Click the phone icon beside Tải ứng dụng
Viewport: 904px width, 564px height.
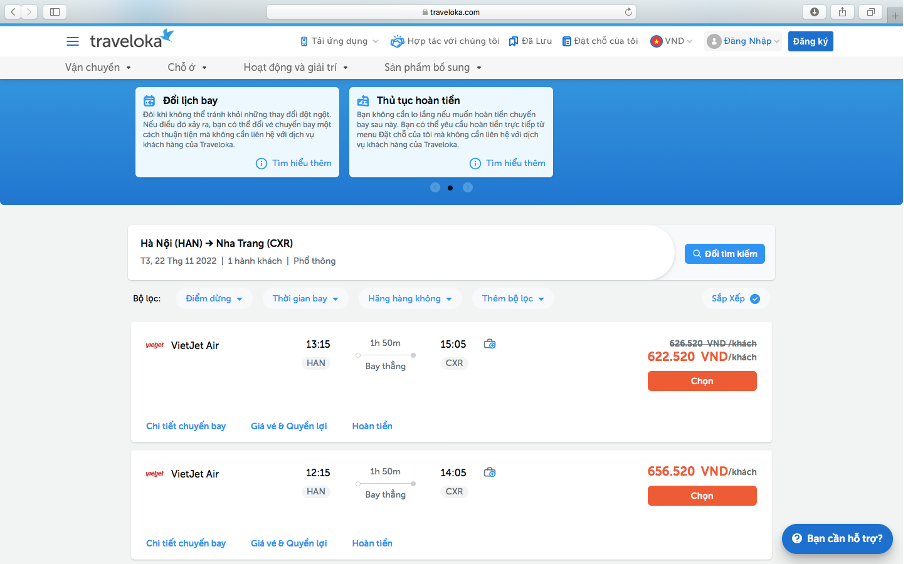(304, 42)
